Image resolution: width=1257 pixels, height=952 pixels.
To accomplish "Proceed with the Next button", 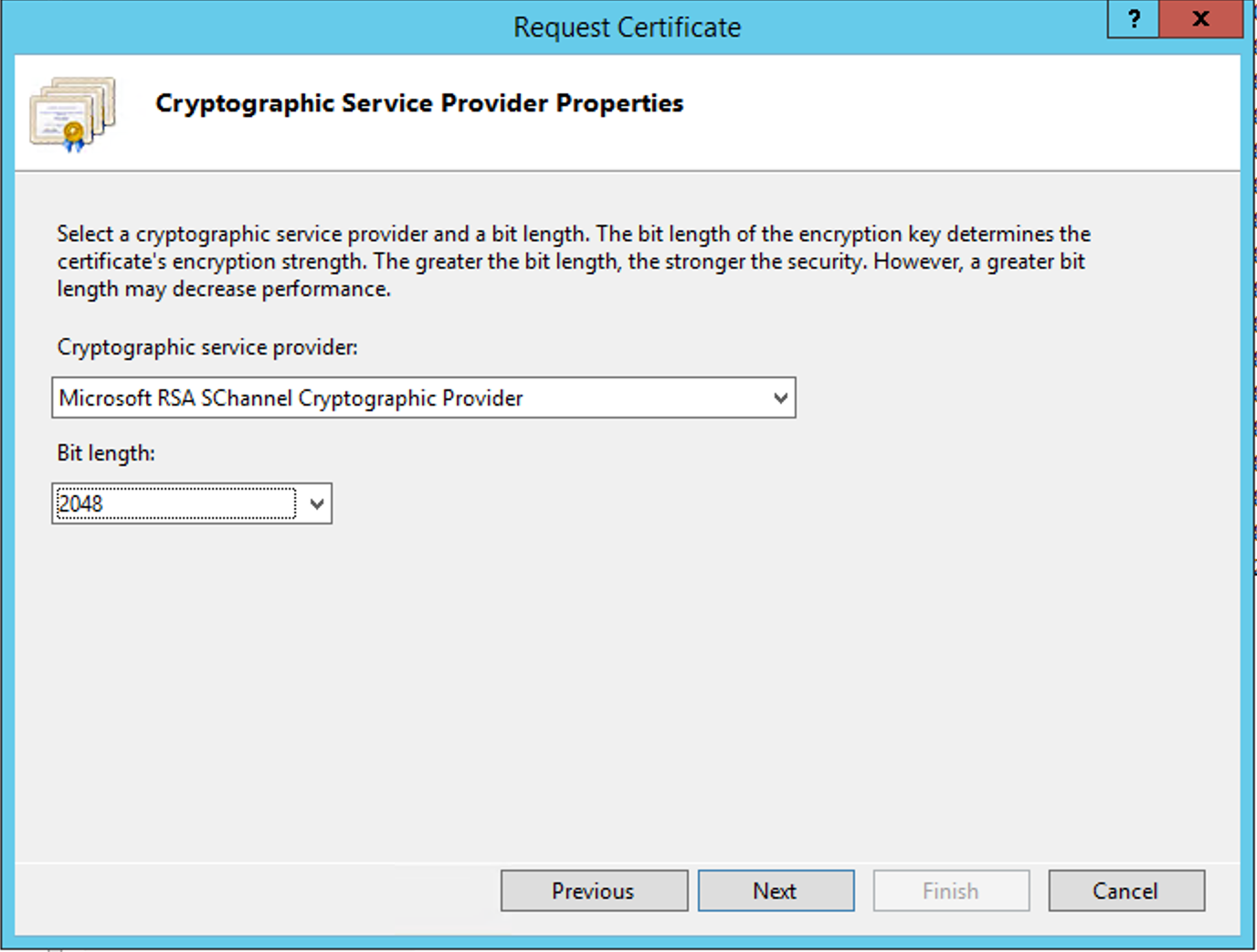I will click(776, 891).
